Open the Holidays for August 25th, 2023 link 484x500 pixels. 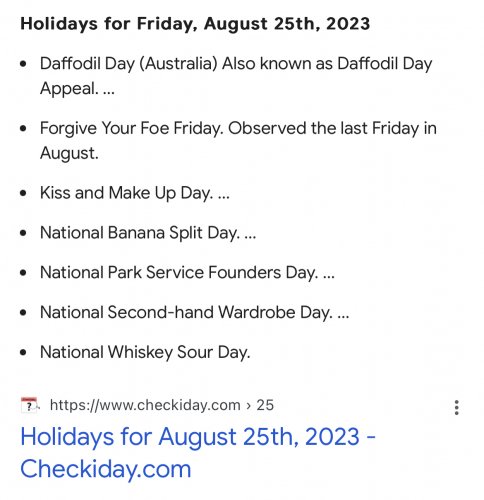click(198, 453)
